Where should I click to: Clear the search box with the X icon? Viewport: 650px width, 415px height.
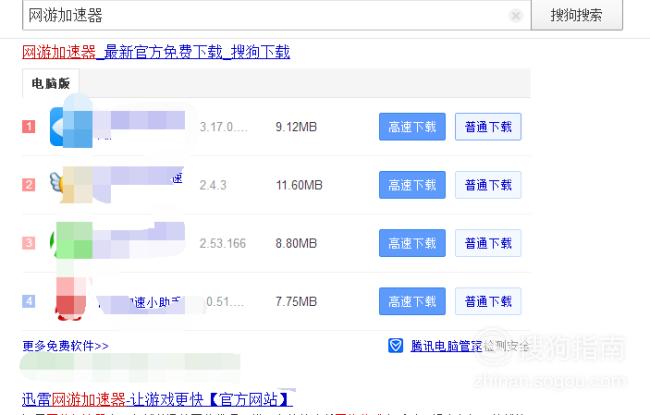[516, 16]
